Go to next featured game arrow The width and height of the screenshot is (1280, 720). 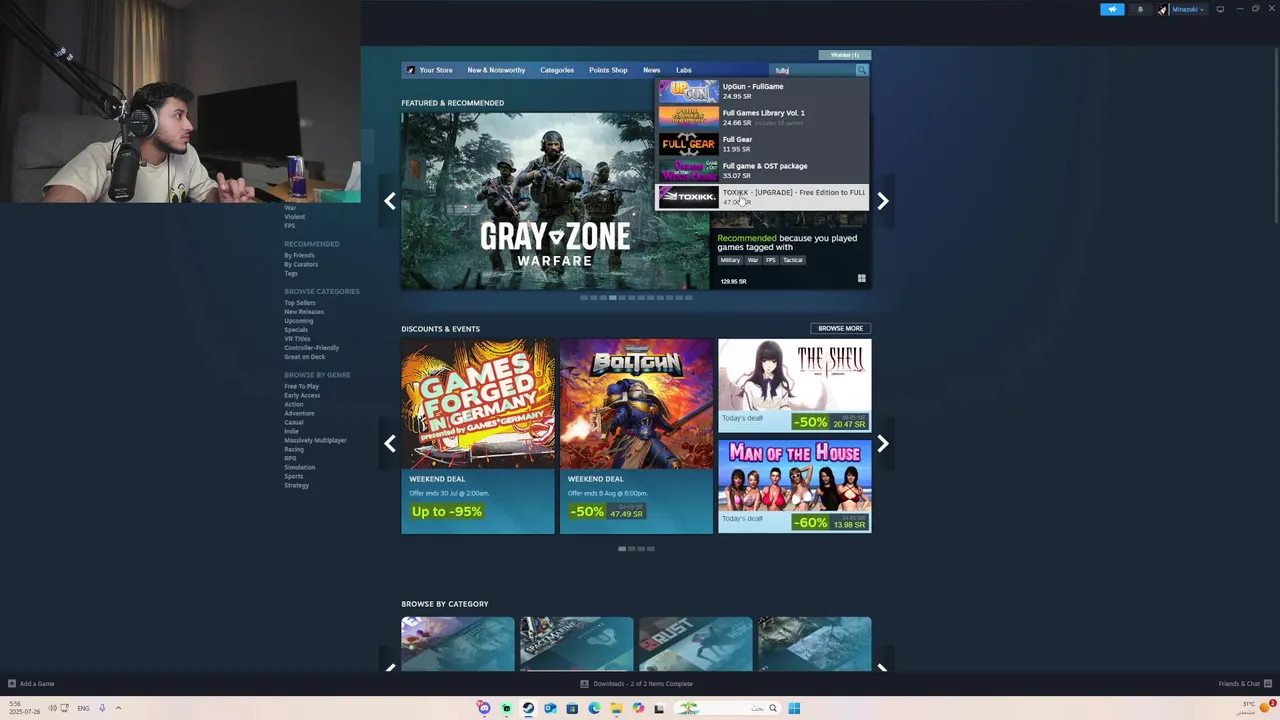(x=883, y=201)
